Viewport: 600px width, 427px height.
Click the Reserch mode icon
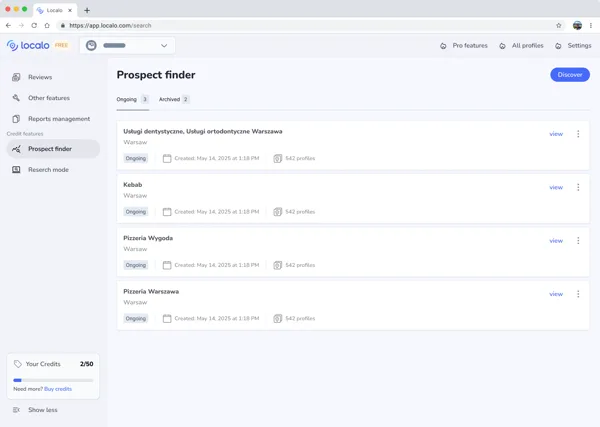tap(16, 169)
